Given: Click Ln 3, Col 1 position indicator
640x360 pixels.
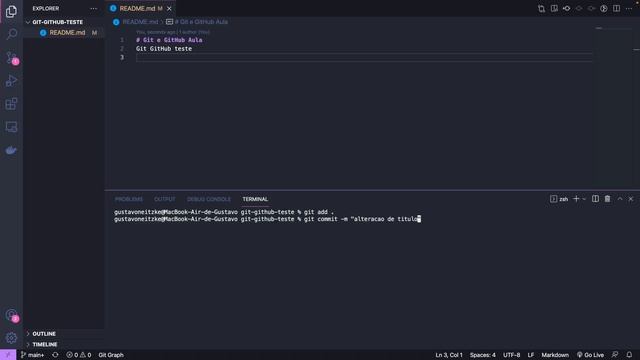Looking at the screenshot, I should point(449,355).
